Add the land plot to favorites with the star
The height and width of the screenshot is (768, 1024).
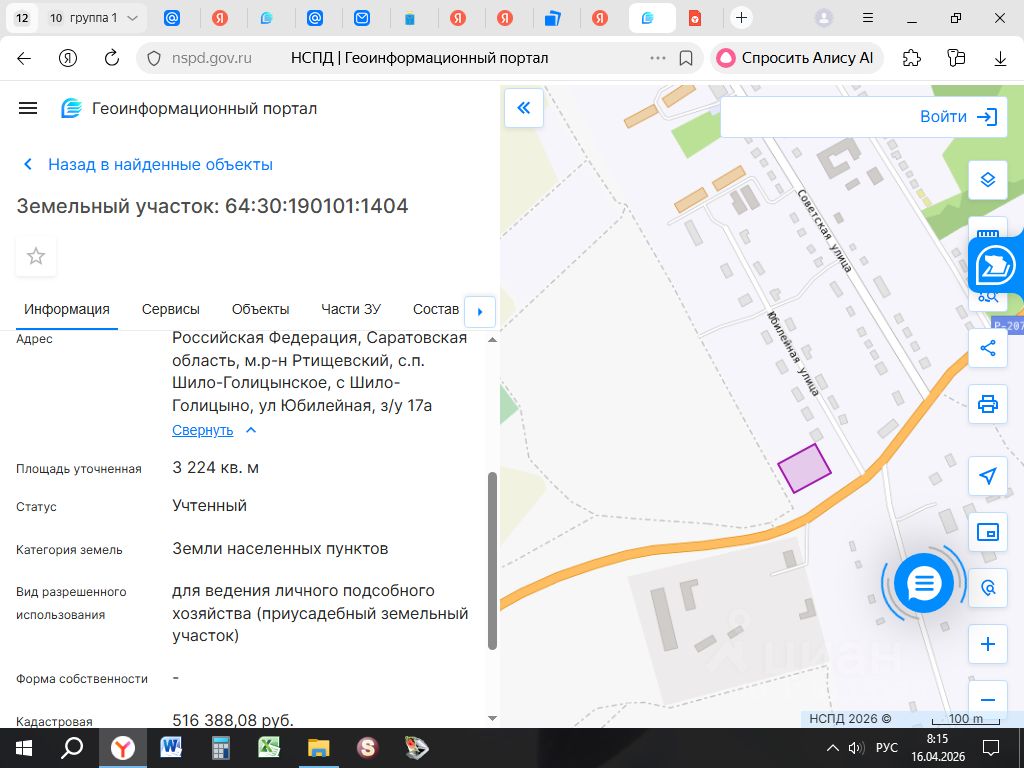point(36,256)
